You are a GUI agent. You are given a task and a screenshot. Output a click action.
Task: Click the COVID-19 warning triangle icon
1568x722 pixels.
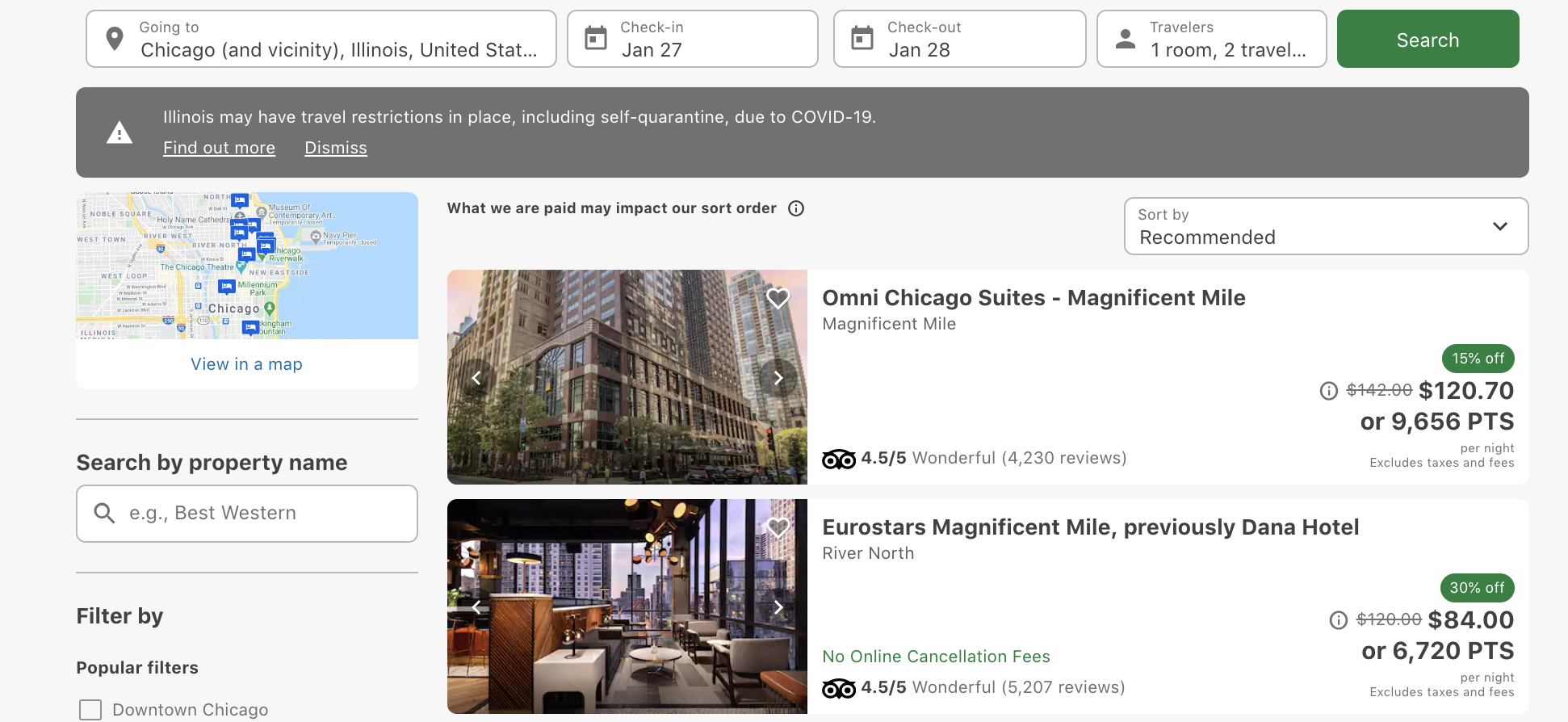[119, 132]
